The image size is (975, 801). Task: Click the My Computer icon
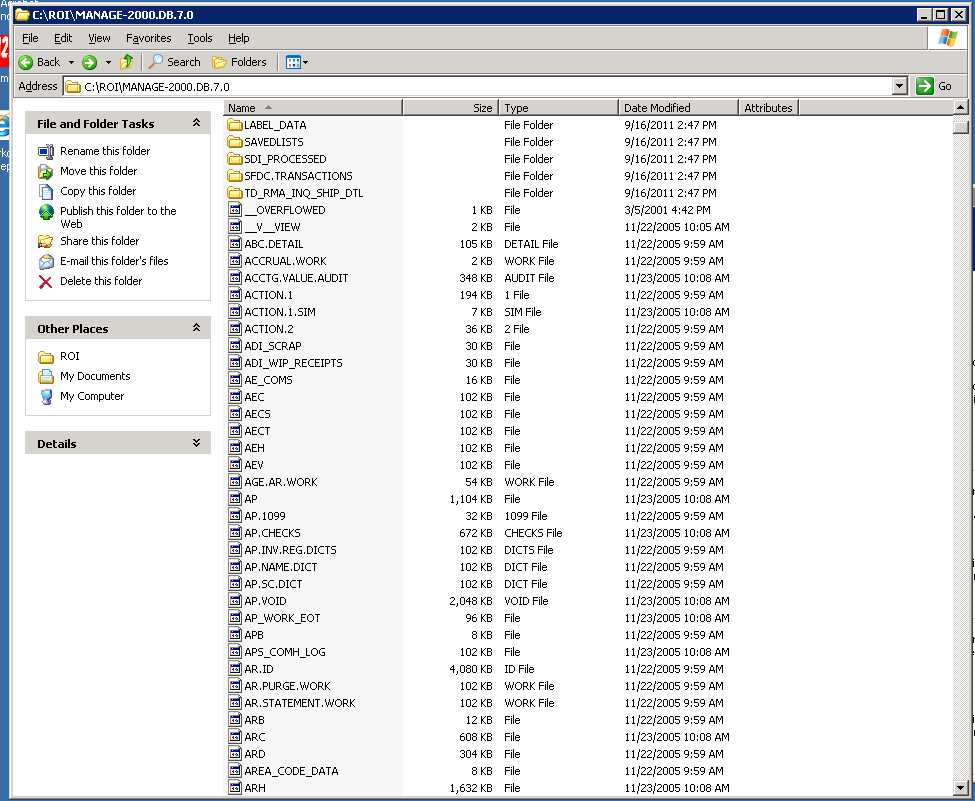tap(46, 397)
